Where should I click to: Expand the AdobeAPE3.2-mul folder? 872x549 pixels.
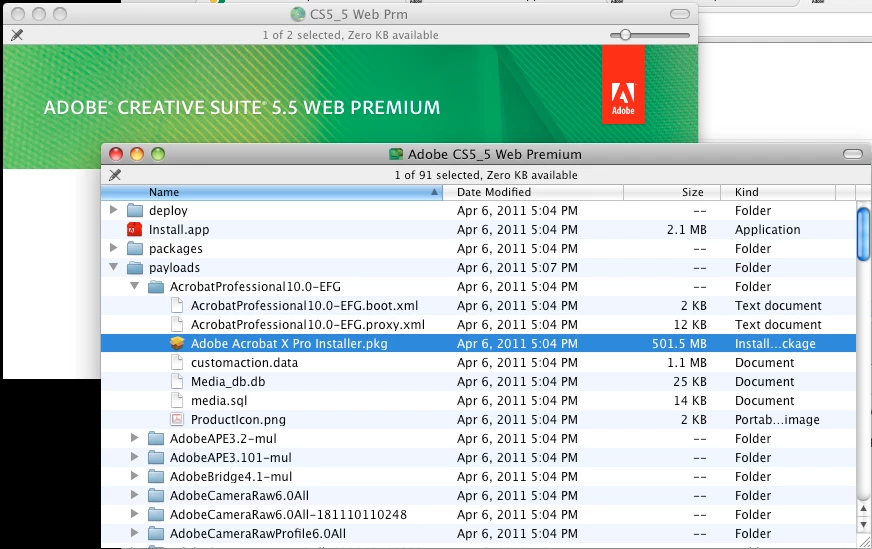[135, 438]
